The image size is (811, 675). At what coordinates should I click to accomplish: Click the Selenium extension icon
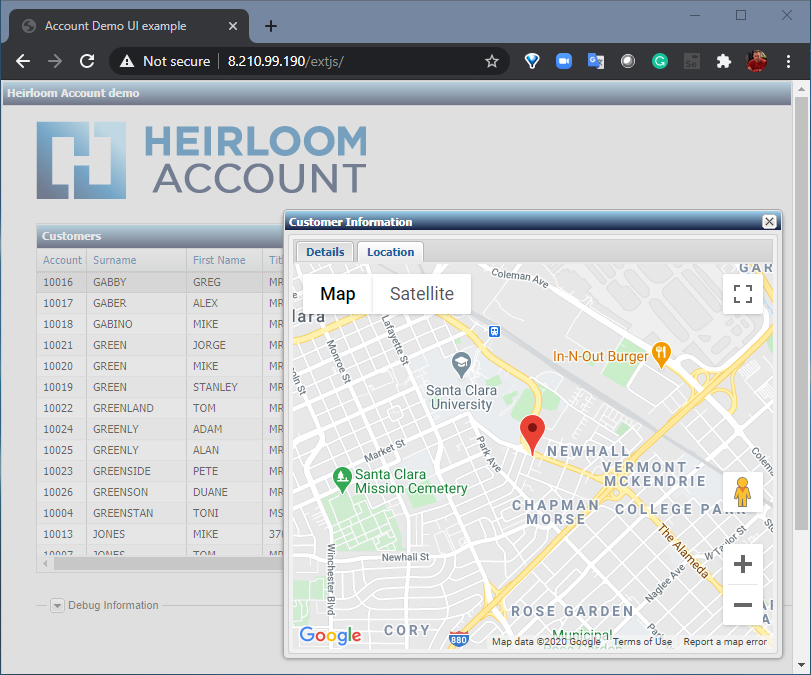point(692,62)
